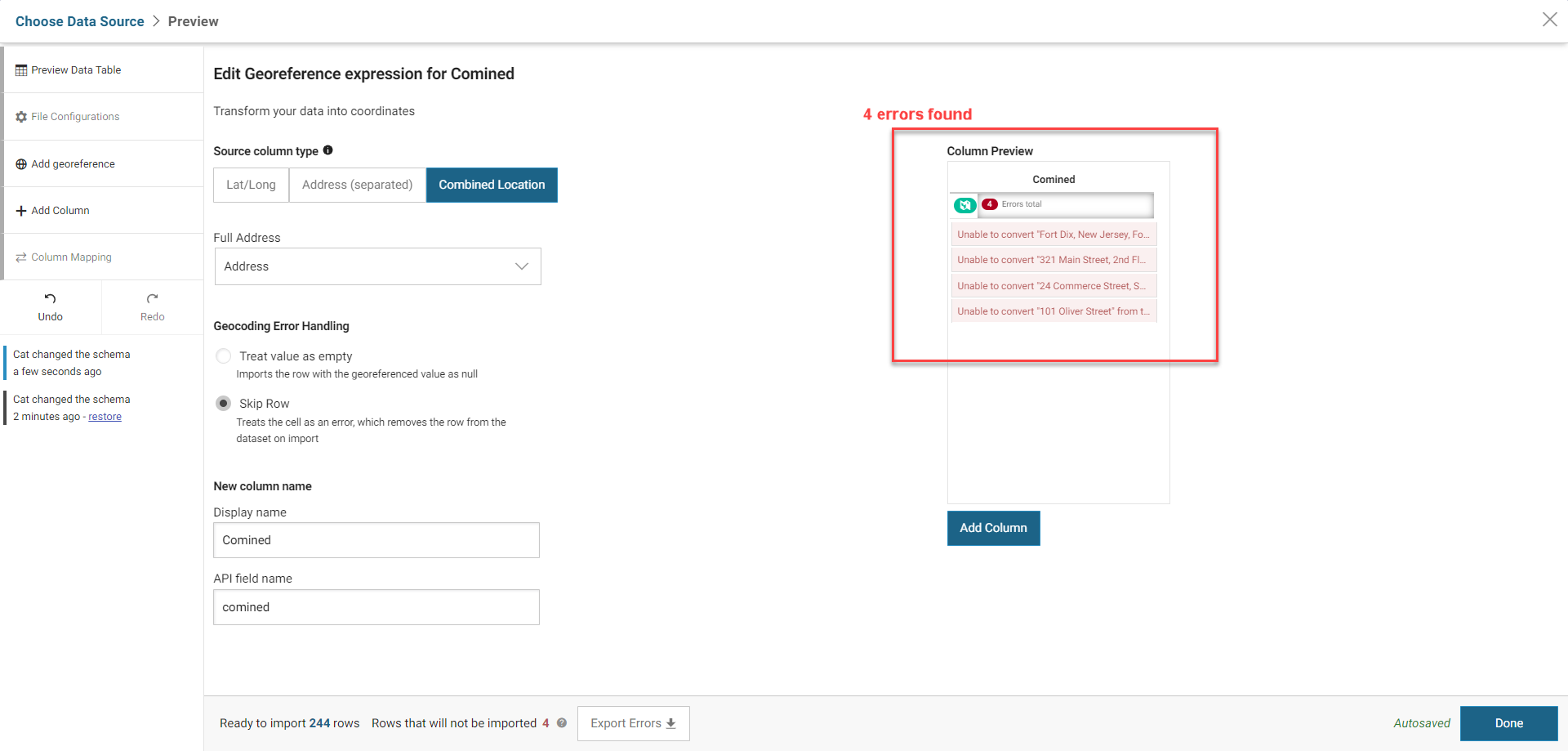
Task: Click the info icon beside Source column type
Action: (x=327, y=150)
